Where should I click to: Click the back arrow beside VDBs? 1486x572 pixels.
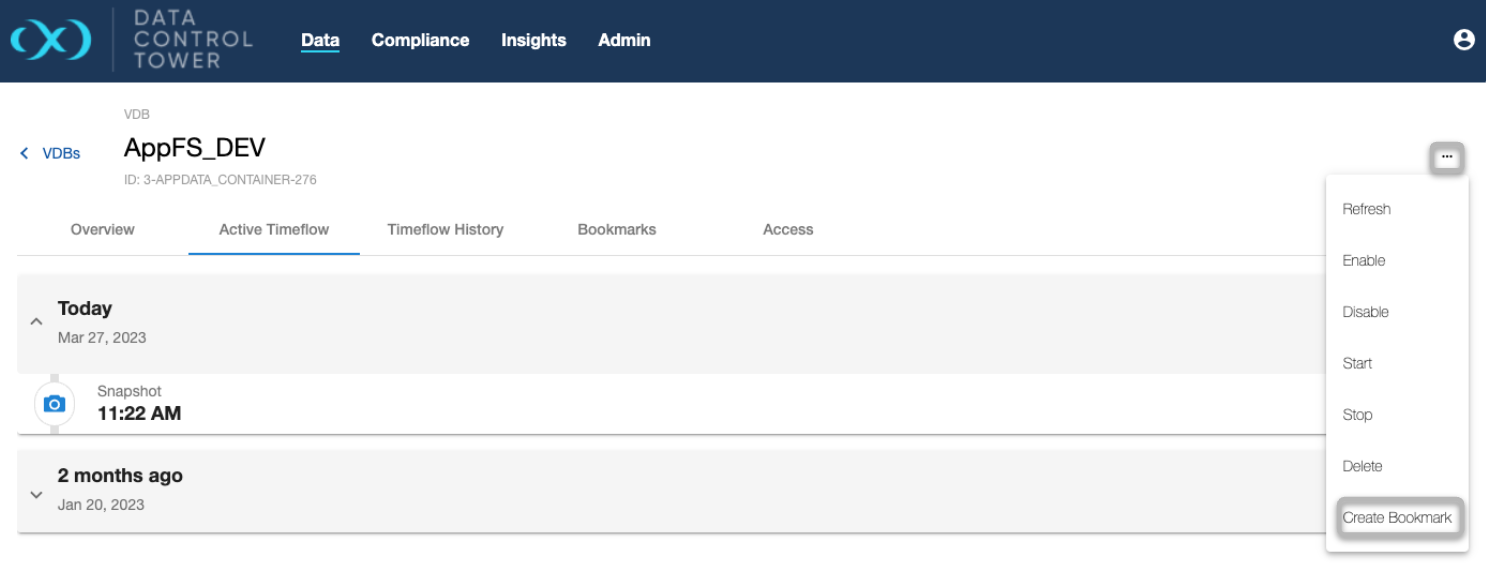point(25,153)
